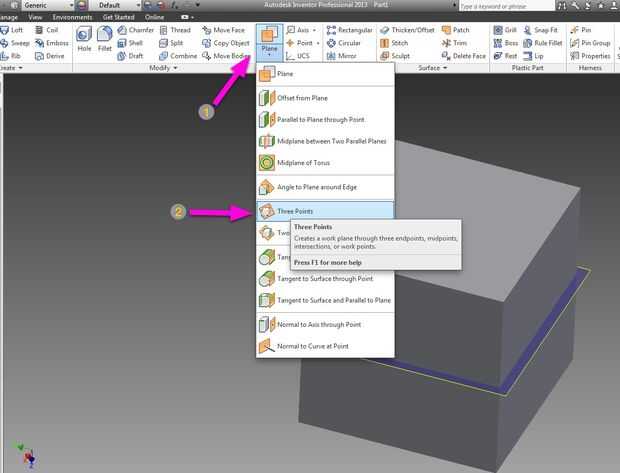The height and width of the screenshot is (473, 620).
Task: Select the Snap Fit tool
Action: (x=541, y=30)
